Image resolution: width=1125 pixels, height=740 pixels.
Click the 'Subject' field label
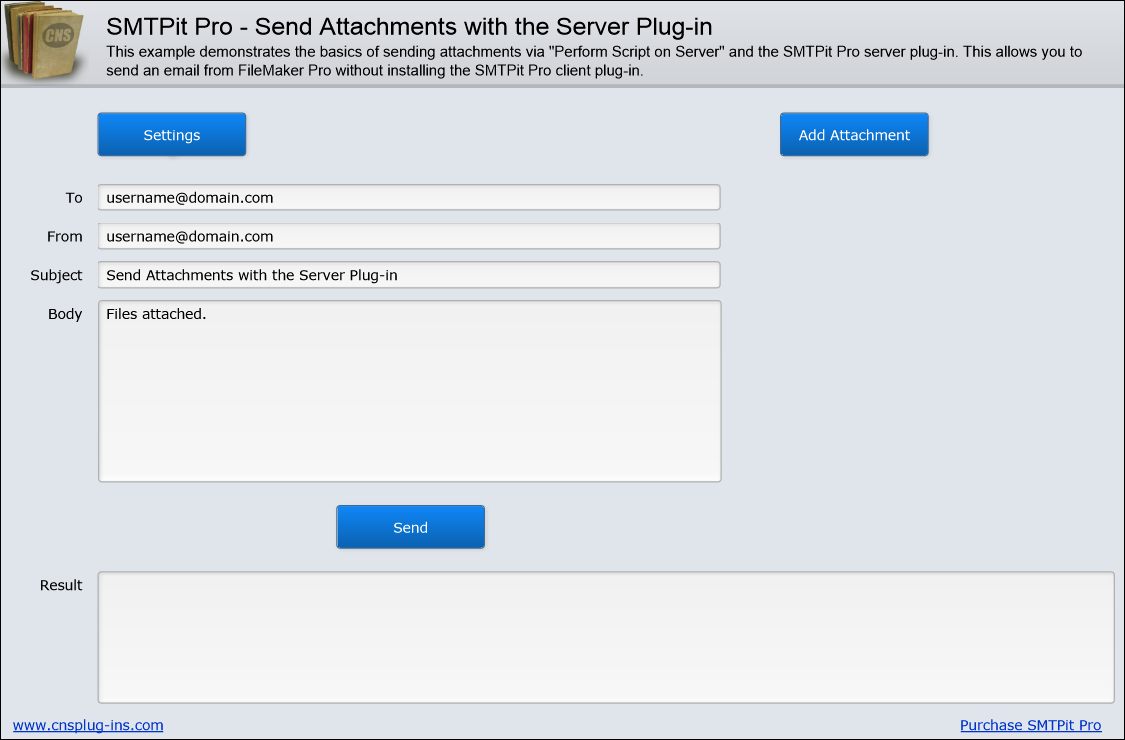point(56,275)
